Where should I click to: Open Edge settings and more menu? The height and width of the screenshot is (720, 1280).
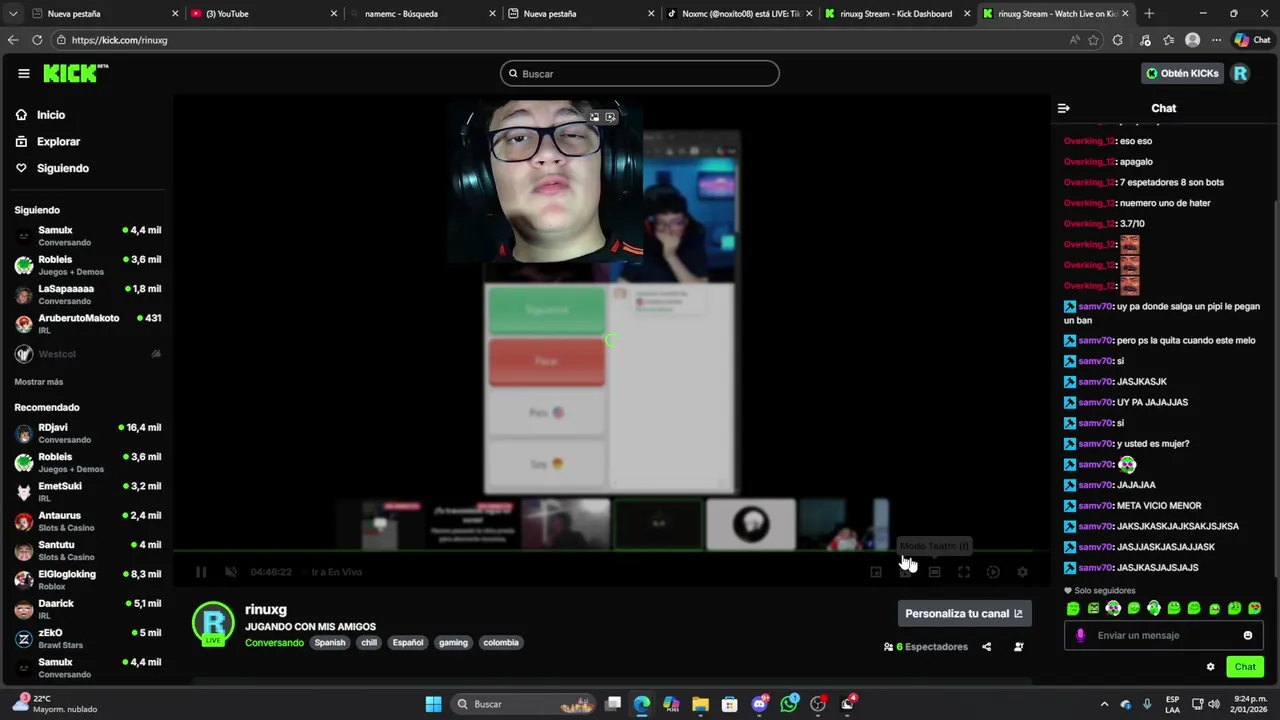[x=1216, y=40]
